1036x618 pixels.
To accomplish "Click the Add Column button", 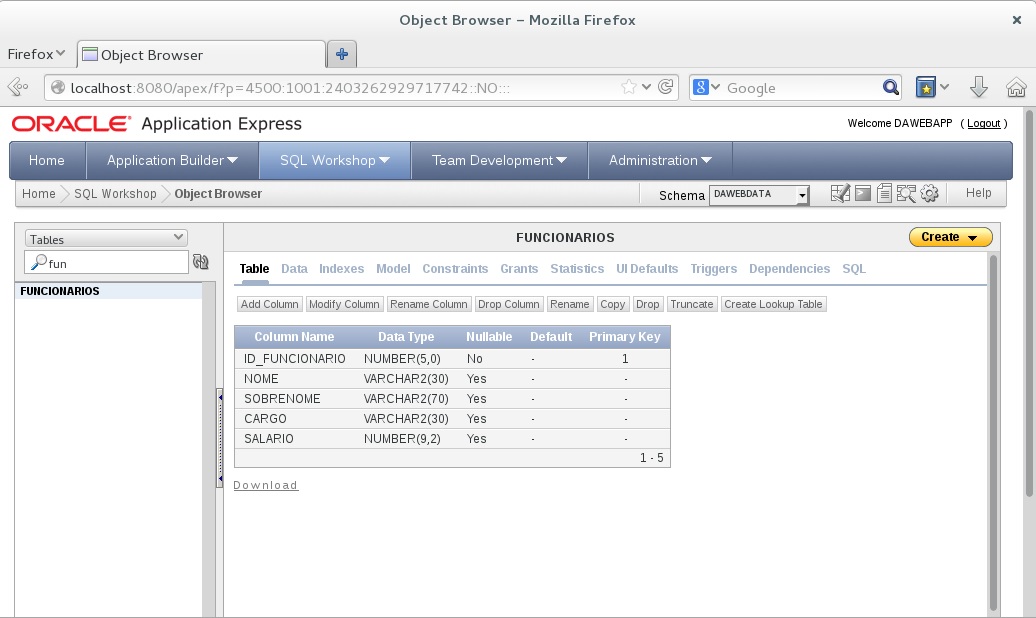I will [x=270, y=304].
